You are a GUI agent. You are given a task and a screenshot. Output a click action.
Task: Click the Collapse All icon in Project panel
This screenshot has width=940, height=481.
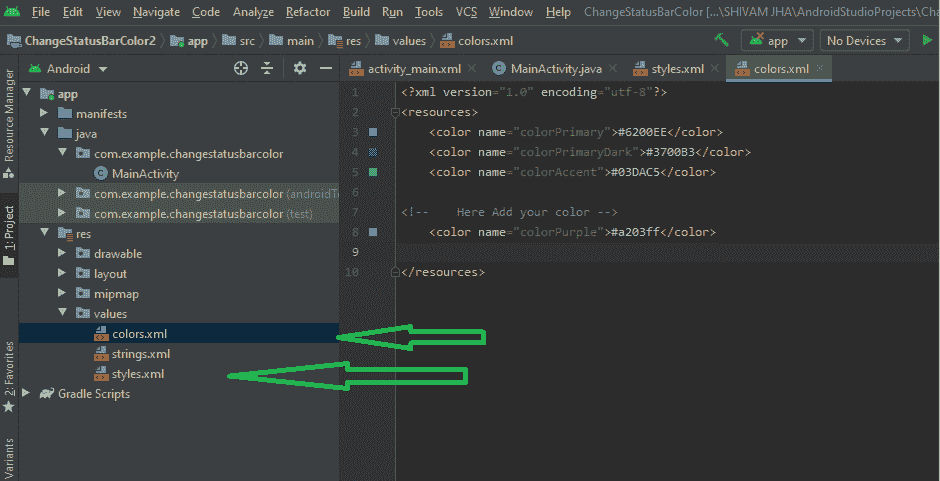click(x=267, y=69)
